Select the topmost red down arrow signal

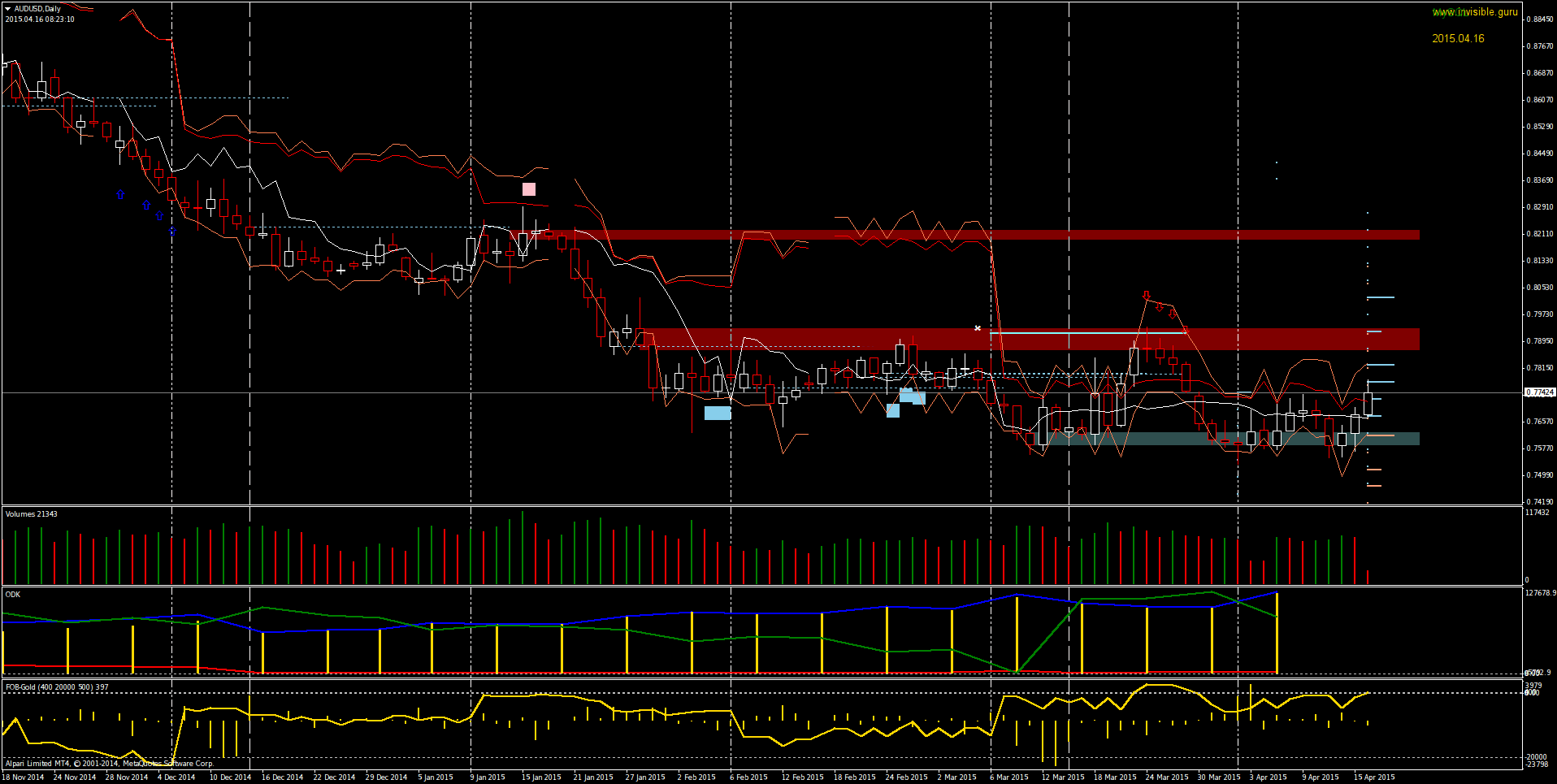1146,296
